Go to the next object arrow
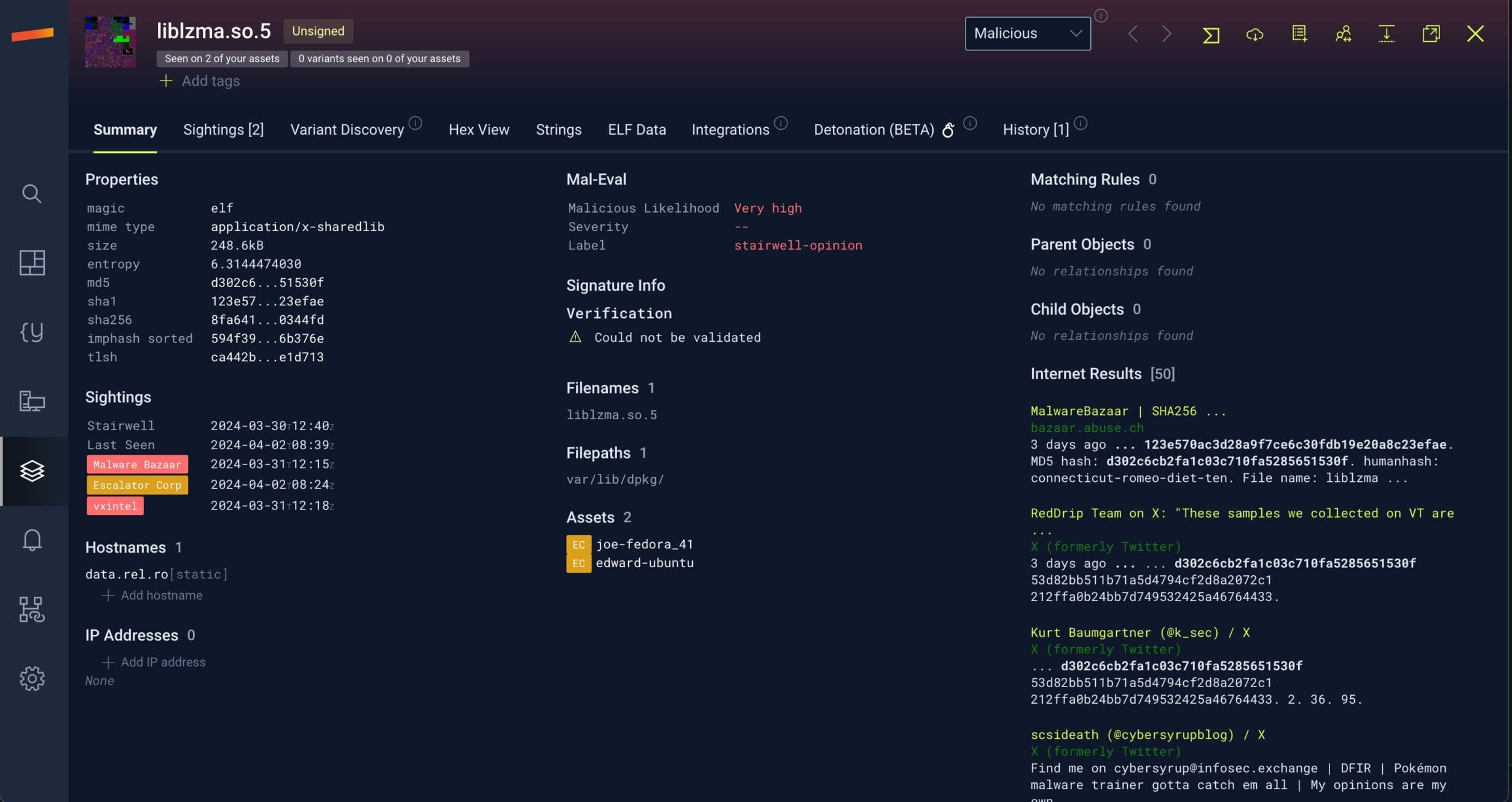Viewport: 1512px width, 802px height. click(1166, 34)
